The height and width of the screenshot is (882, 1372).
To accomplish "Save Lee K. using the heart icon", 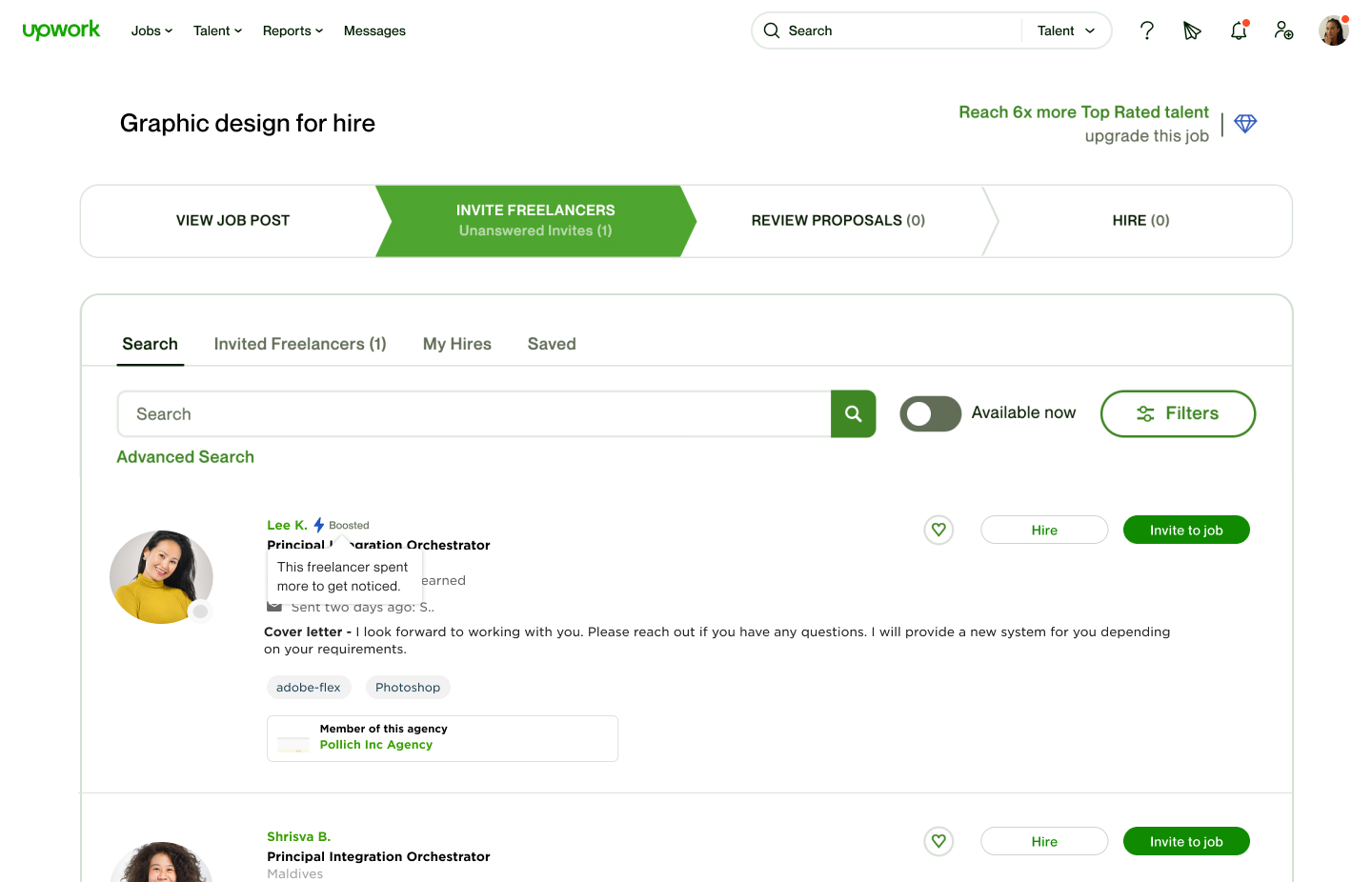I will [938, 530].
